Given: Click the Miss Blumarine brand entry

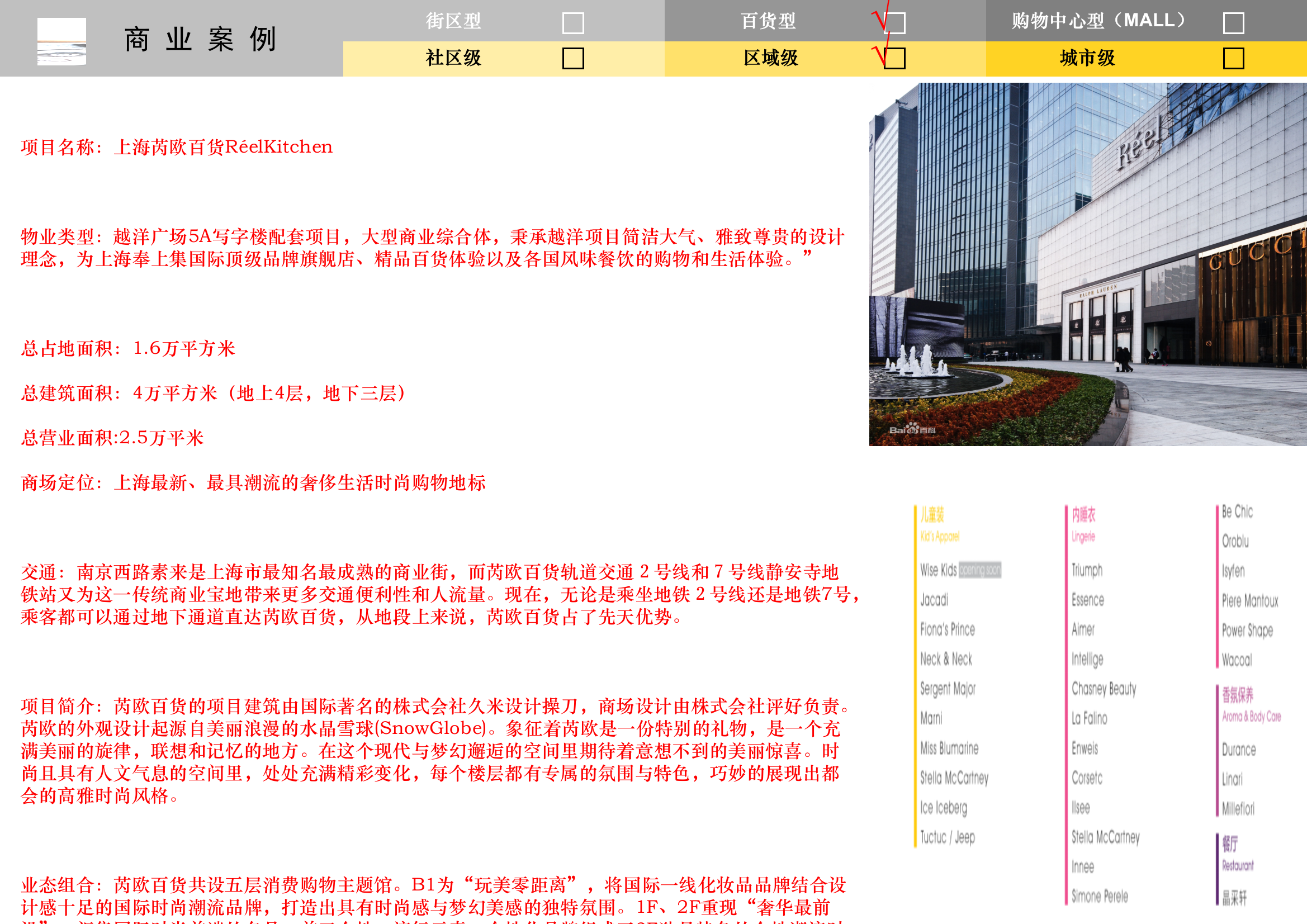Looking at the screenshot, I should tap(950, 748).
